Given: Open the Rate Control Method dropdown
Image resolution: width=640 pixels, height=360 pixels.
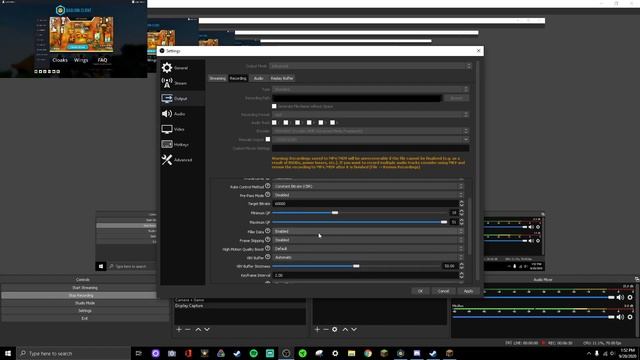Looking at the screenshot, I should (x=368, y=186).
